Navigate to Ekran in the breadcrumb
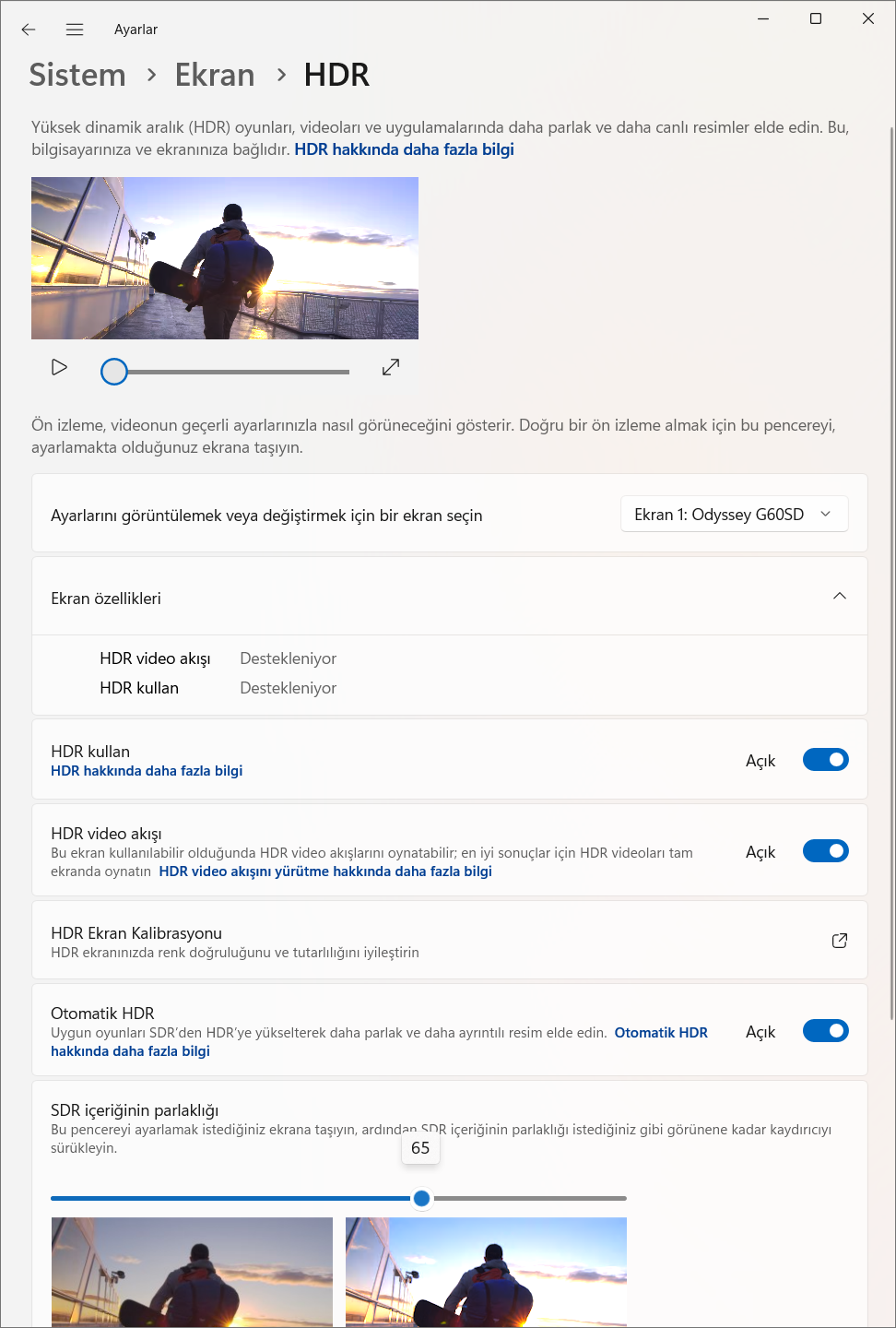 (215, 75)
